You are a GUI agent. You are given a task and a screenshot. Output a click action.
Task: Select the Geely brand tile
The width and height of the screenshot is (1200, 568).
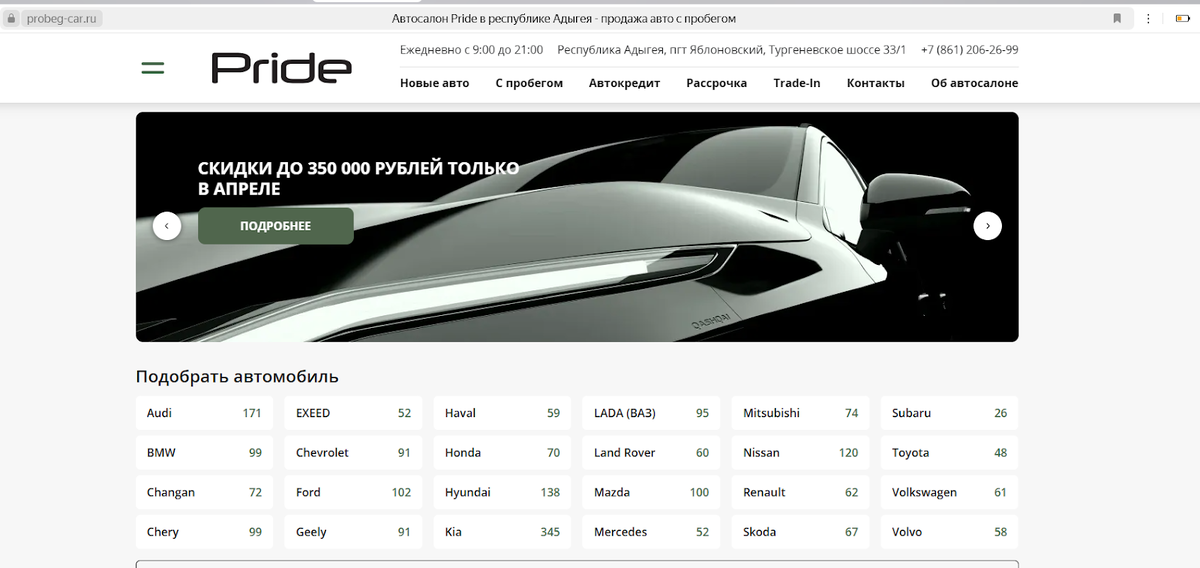point(352,532)
